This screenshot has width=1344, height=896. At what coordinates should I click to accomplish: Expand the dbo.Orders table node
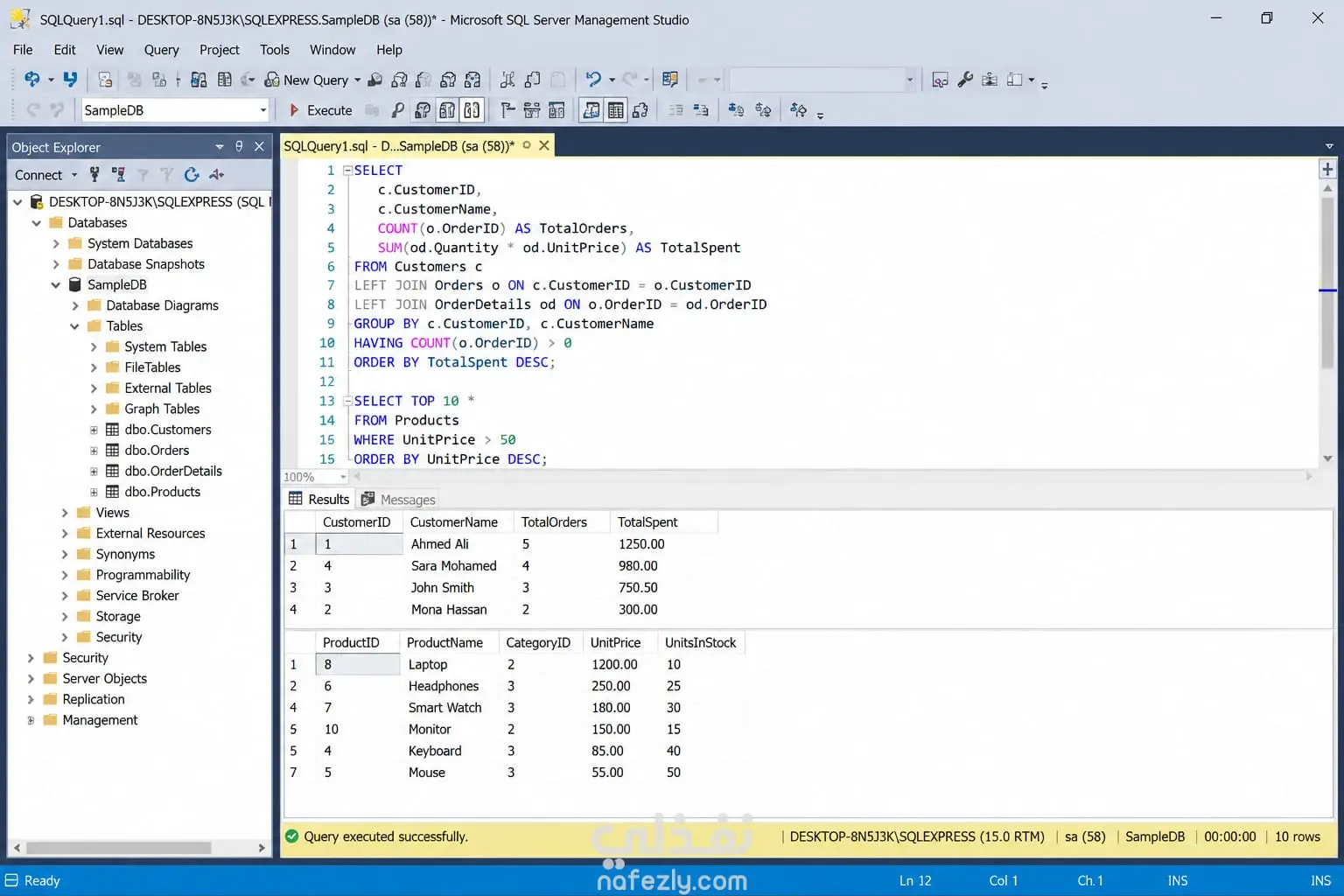click(94, 451)
